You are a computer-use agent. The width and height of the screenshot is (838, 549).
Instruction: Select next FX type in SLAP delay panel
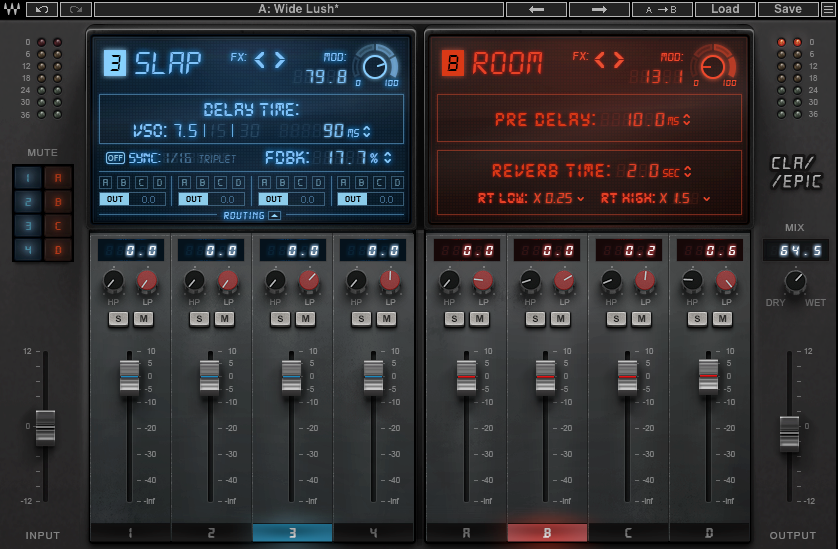click(280, 60)
